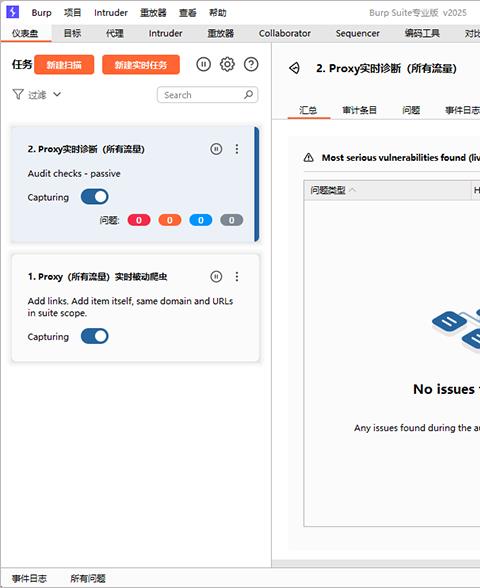Open task settings gear icon
The image size is (480, 588).
tap(227, 64)
